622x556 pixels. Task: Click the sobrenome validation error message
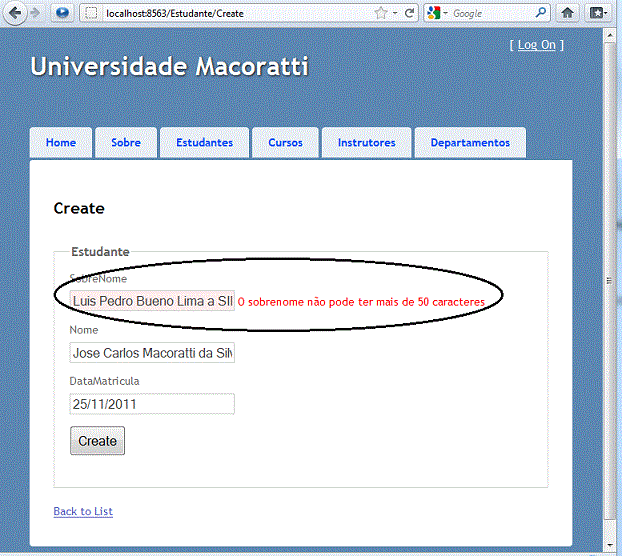coord(361,302)
